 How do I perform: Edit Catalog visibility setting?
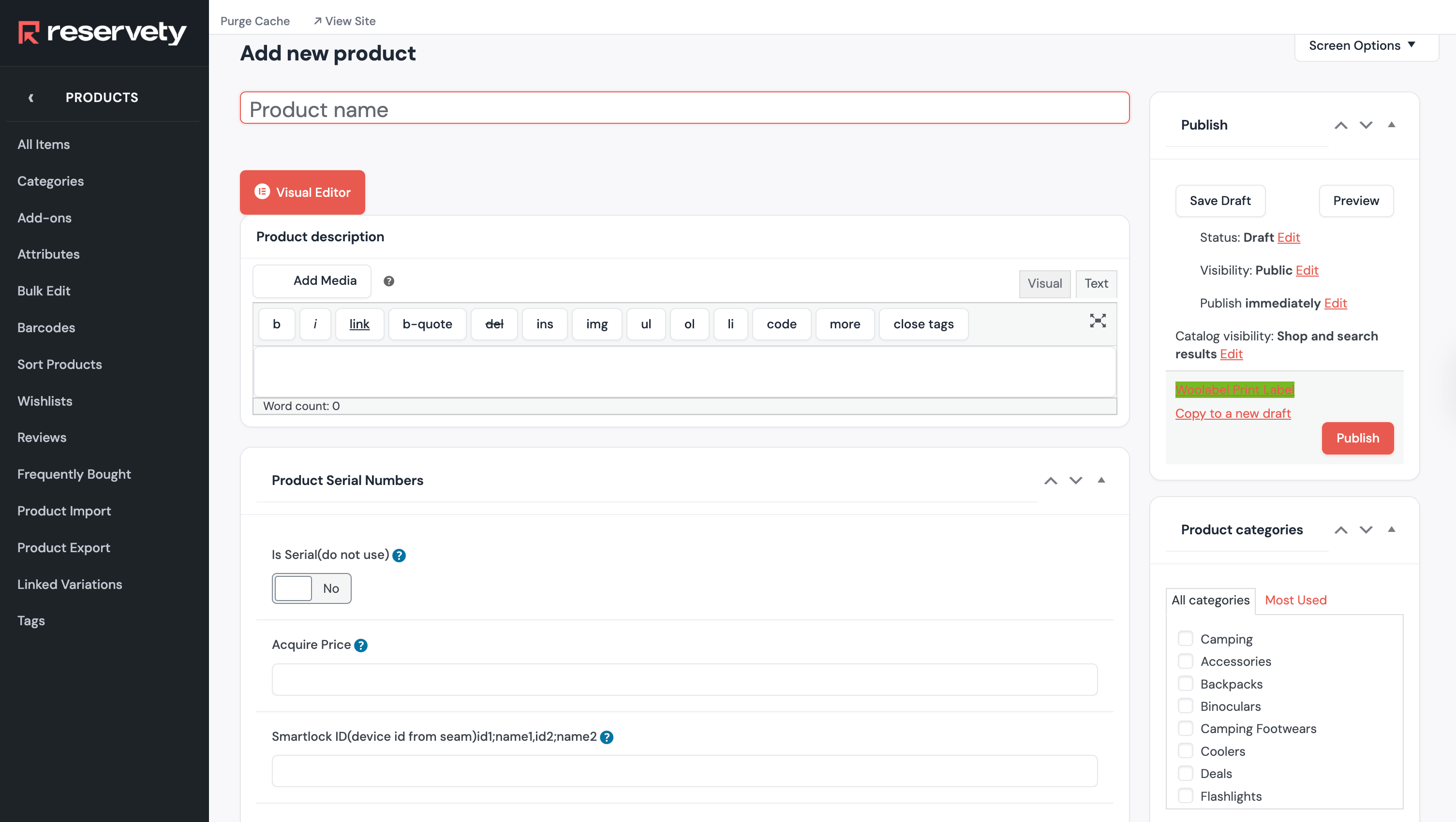(x=1231, y=354)
